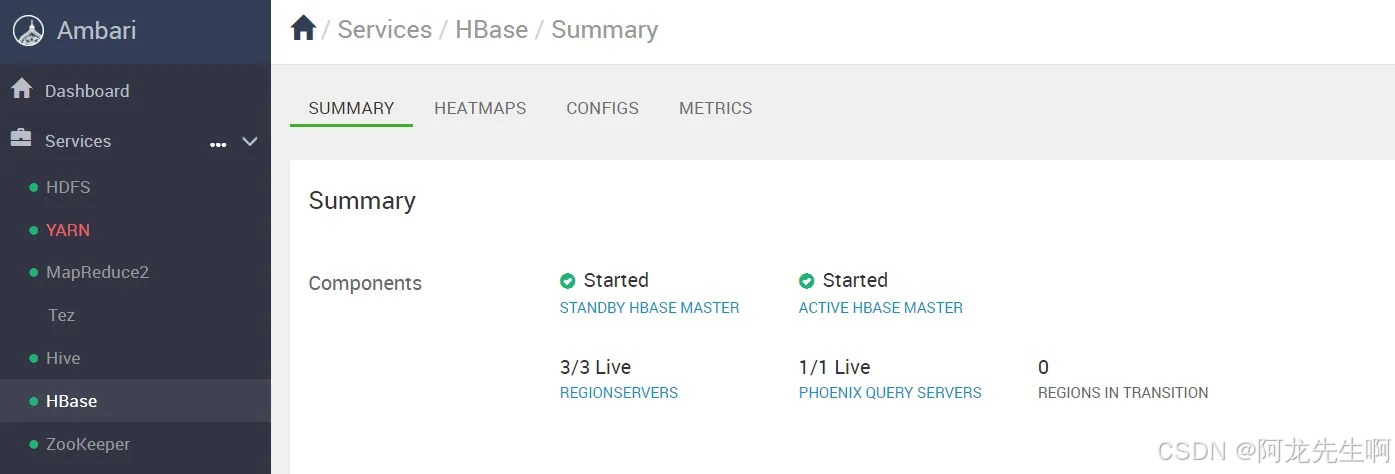Click the Ambari logo icon

coord(29,31)
